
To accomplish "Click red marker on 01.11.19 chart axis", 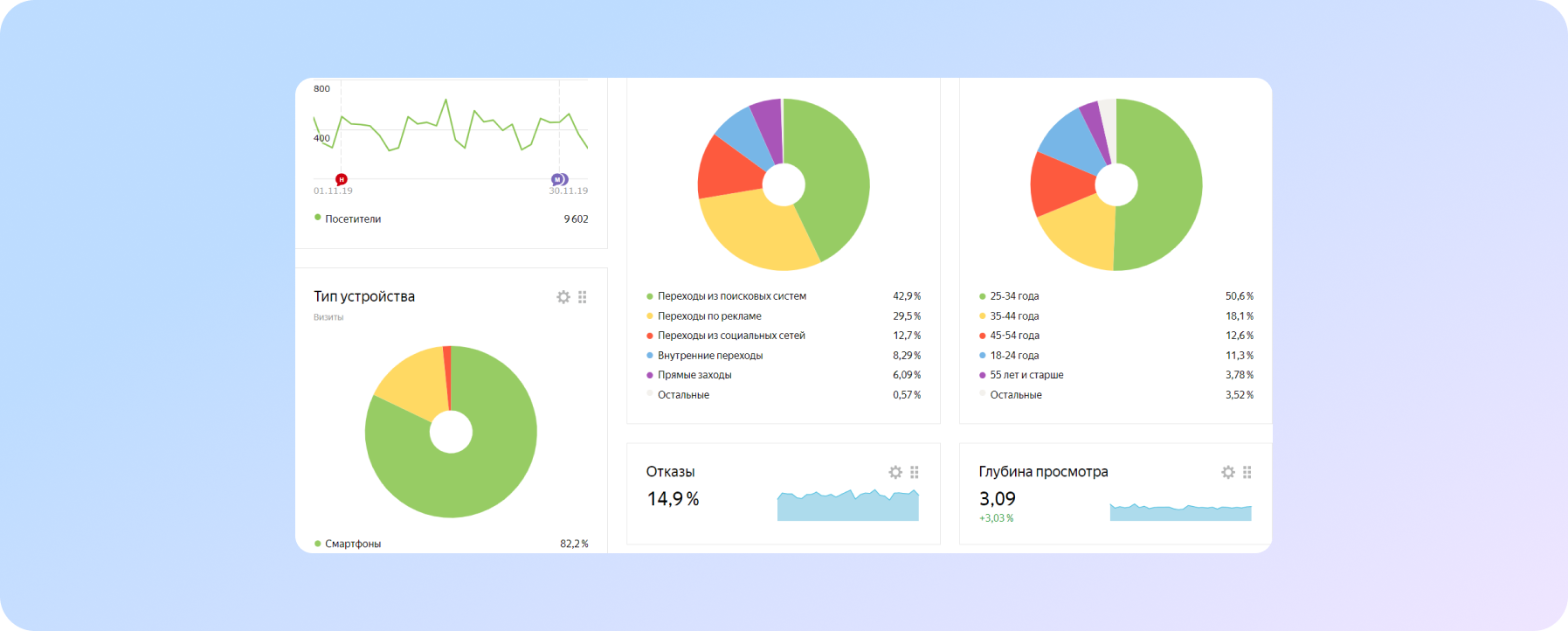I will pyautogui.click(x=342, y=179).
